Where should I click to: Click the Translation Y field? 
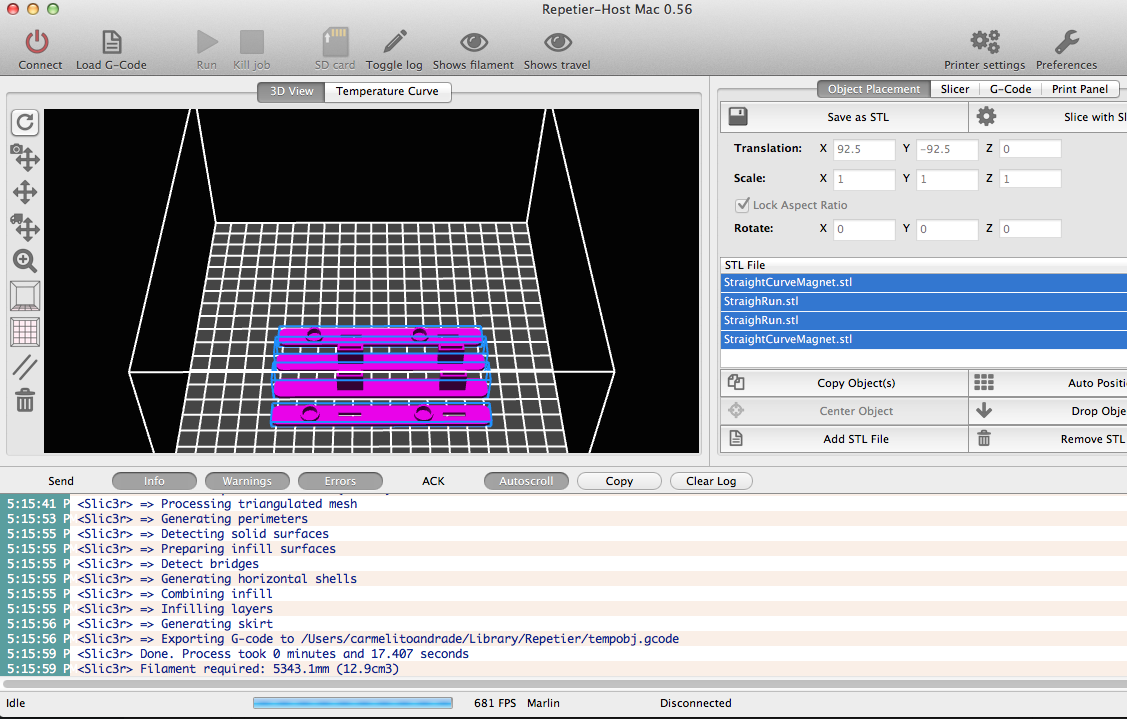tap(947, 149)
